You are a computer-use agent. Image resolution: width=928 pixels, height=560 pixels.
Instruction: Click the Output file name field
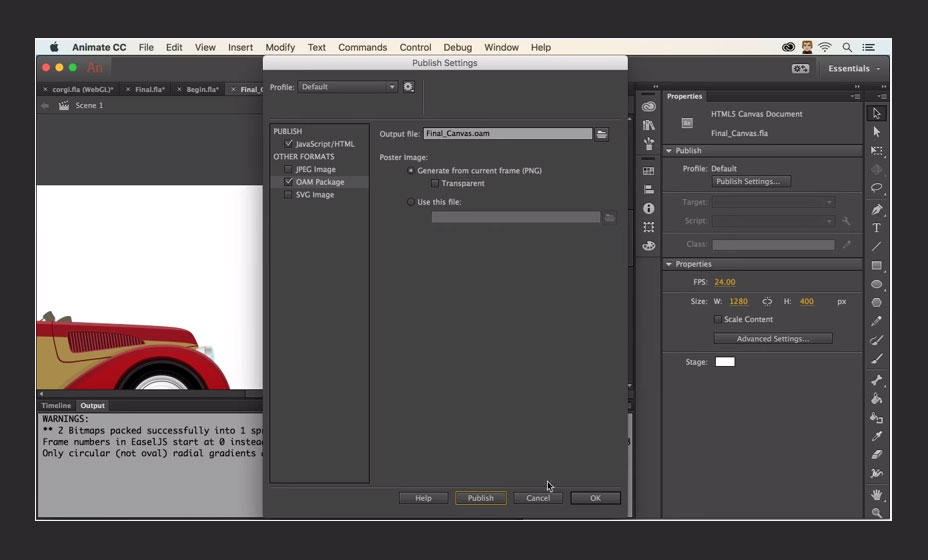(x=507, y=134)
